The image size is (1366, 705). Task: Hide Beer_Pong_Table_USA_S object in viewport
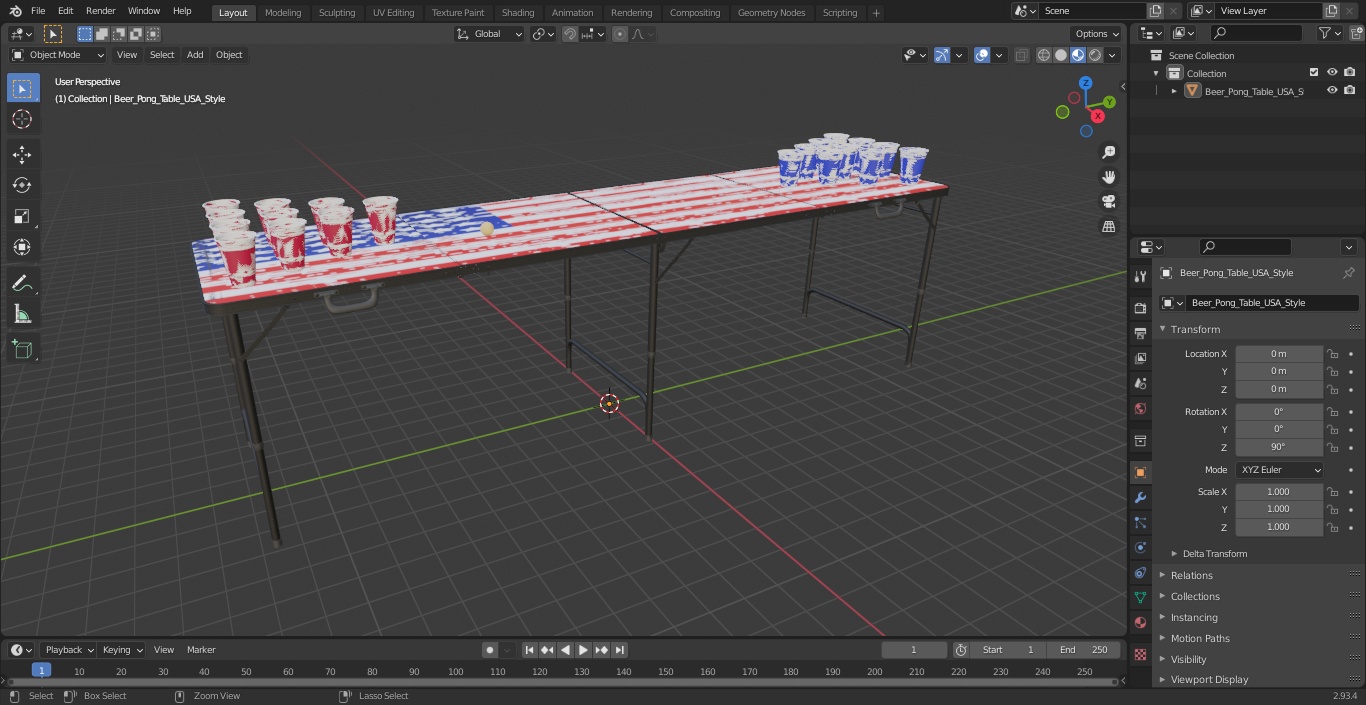1332,90
